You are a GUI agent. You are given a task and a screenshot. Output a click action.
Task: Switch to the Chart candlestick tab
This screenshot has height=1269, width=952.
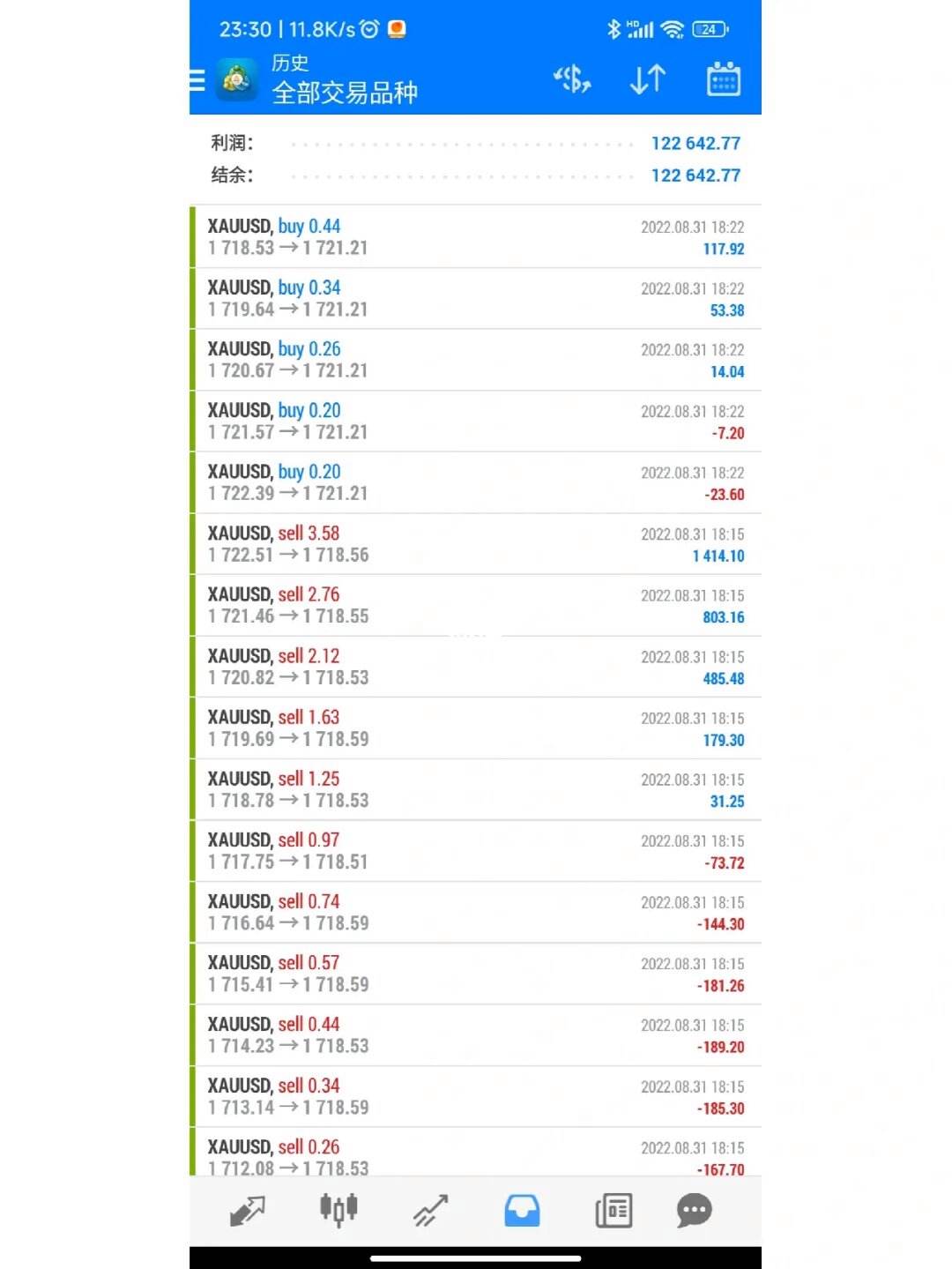pyautogui.click(x=338, y=1210)
